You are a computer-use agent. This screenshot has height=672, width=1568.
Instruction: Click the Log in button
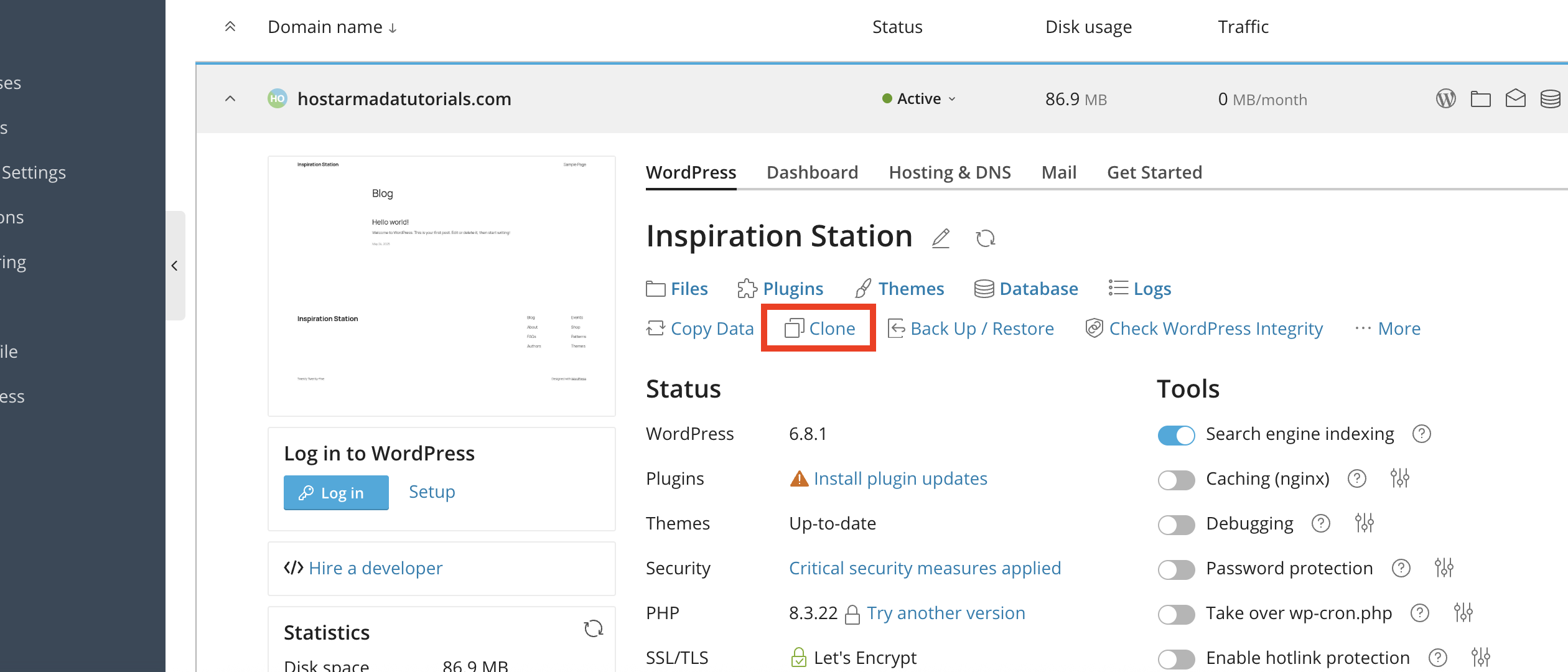click(336, 493)
